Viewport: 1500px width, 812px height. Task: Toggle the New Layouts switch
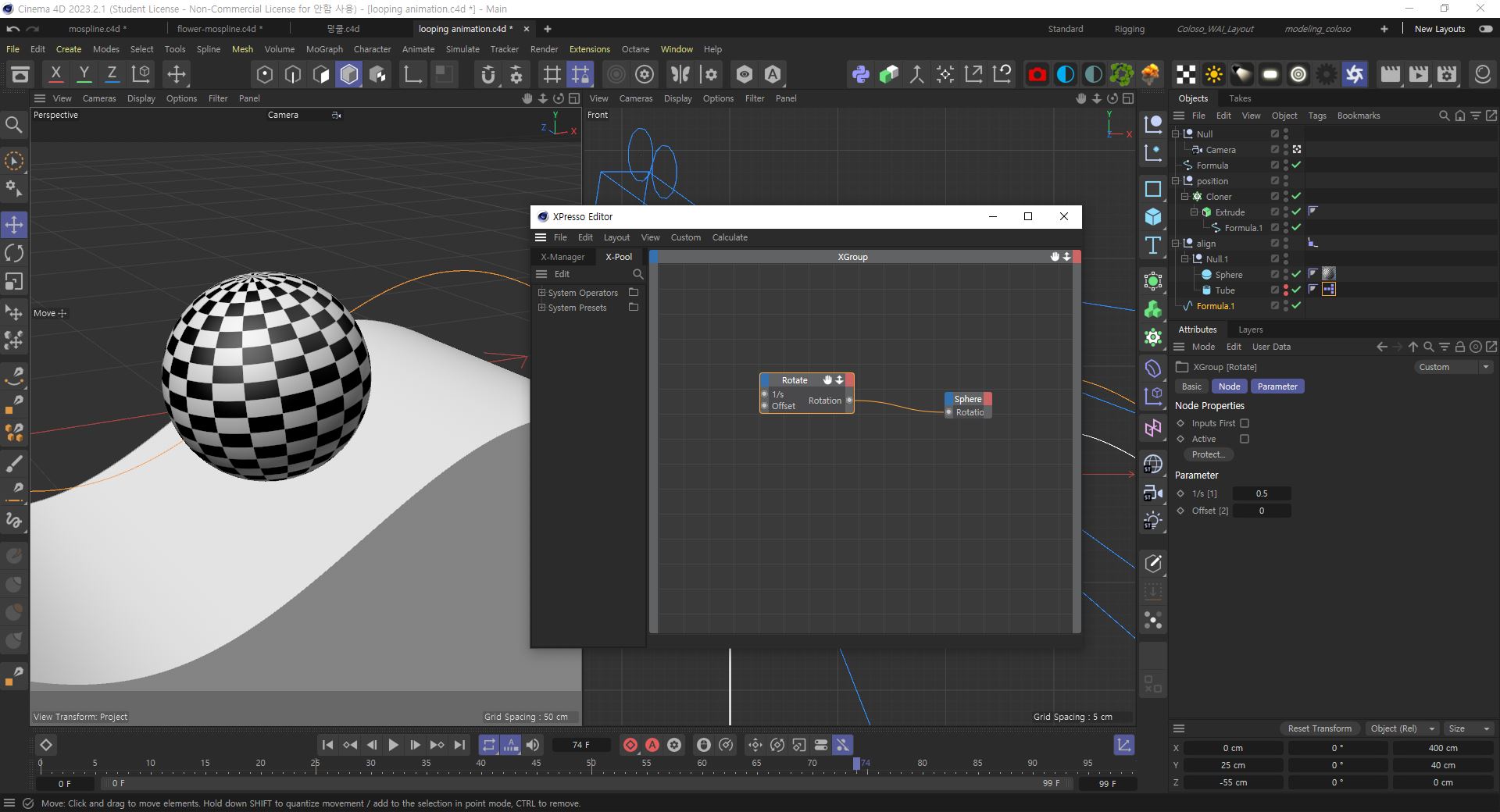coord(1484,29)
